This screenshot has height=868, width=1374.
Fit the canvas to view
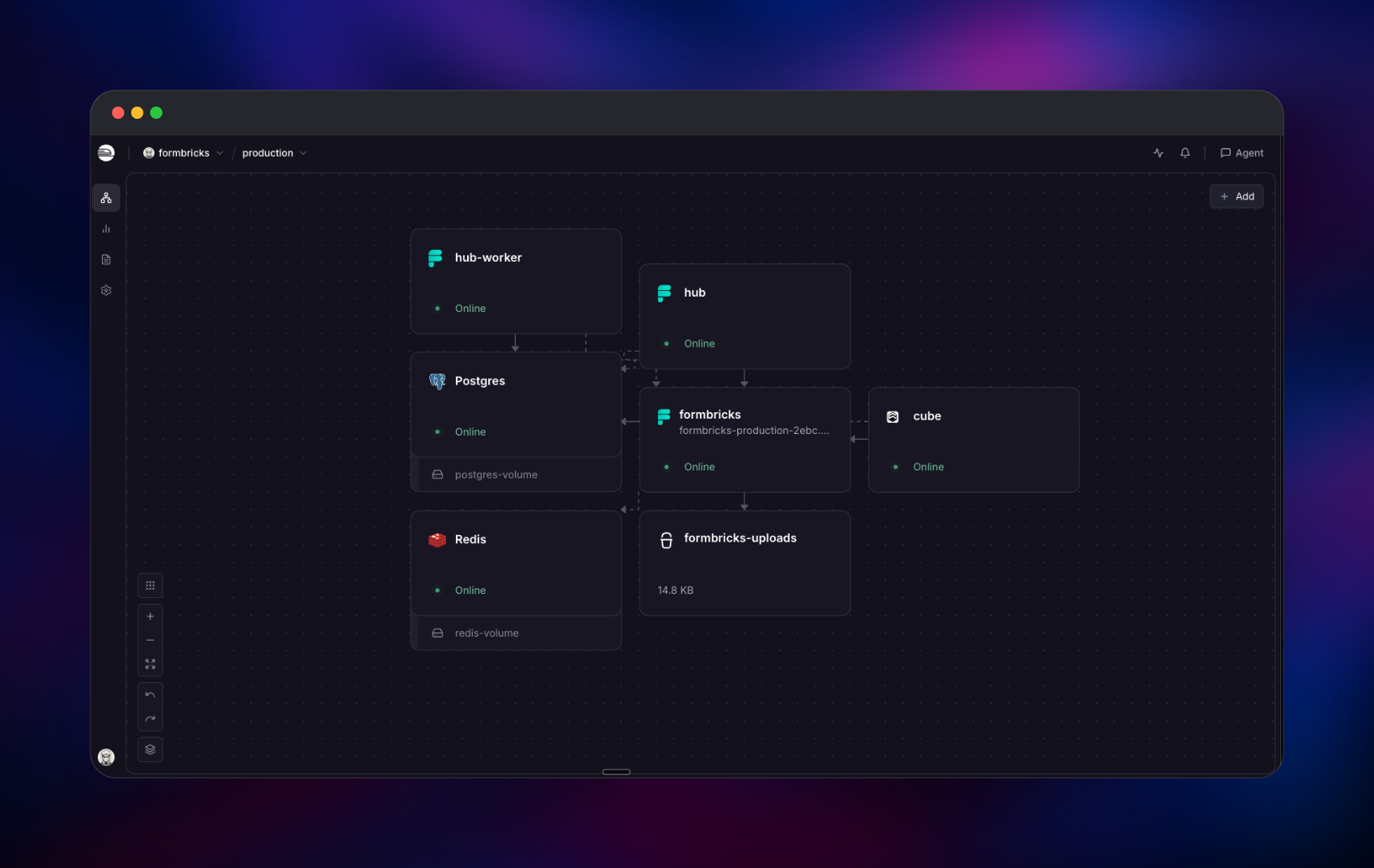[x=150, y=664]
